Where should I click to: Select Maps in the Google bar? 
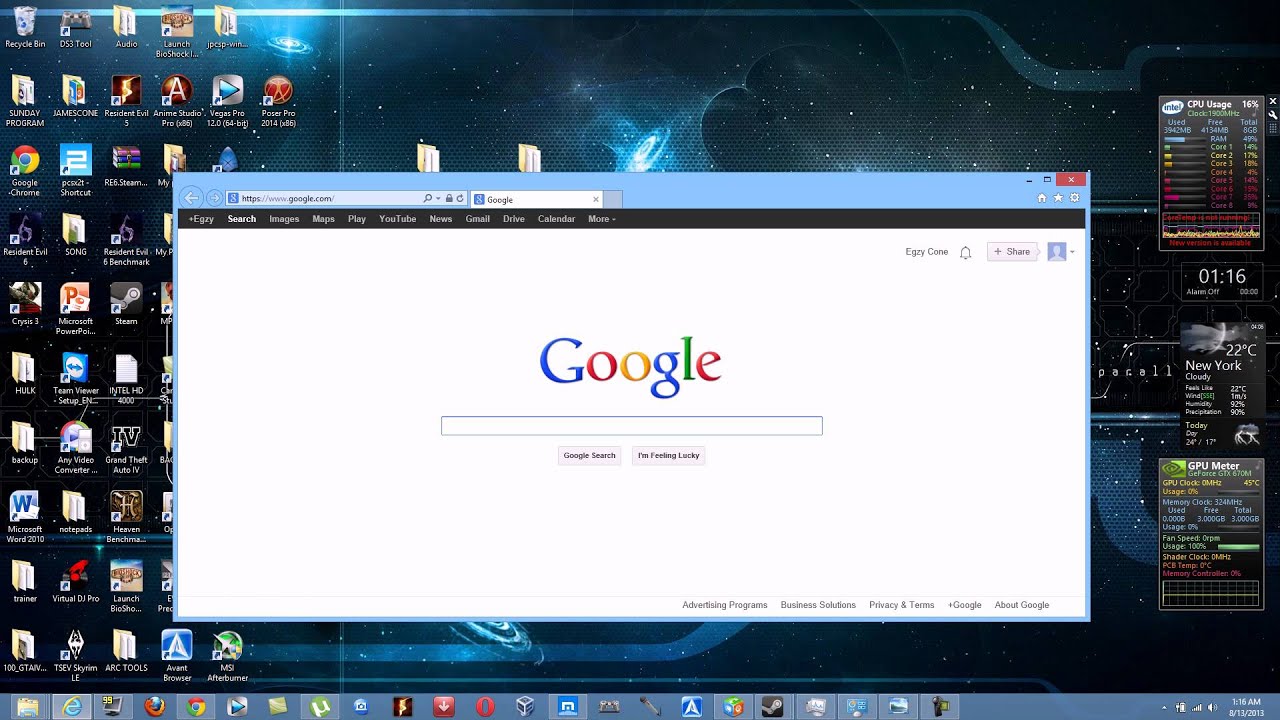[323, 219]
